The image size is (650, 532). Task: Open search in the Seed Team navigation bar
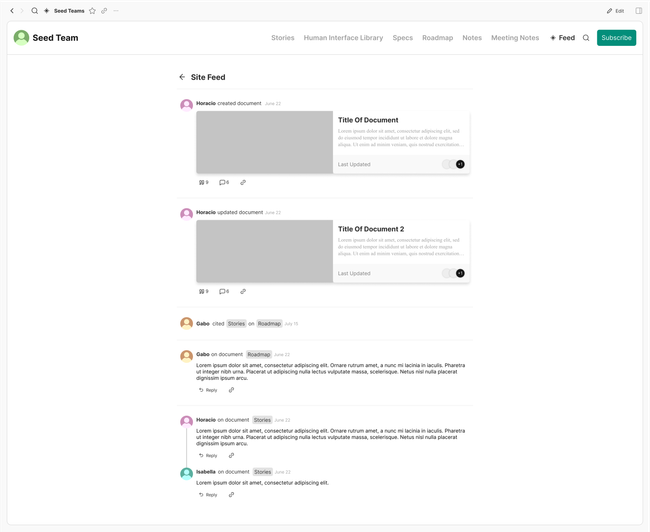coord(586,38)
